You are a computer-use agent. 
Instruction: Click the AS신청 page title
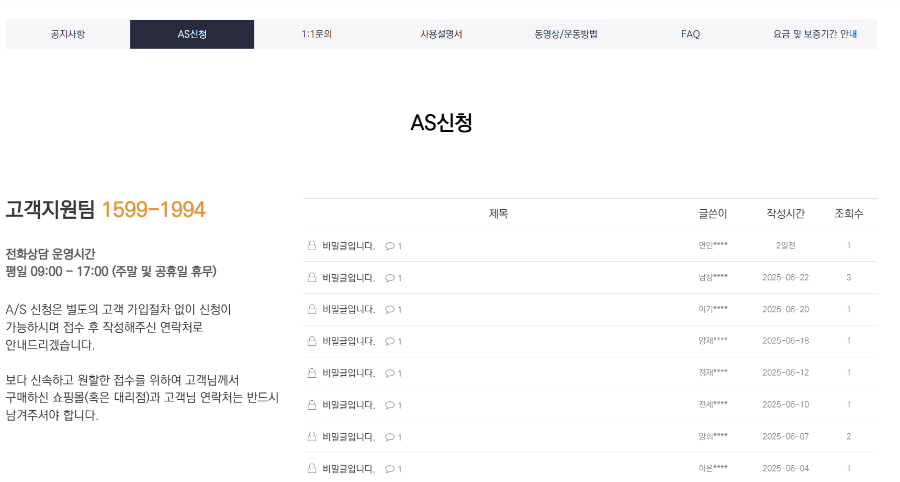pos(441,122)
